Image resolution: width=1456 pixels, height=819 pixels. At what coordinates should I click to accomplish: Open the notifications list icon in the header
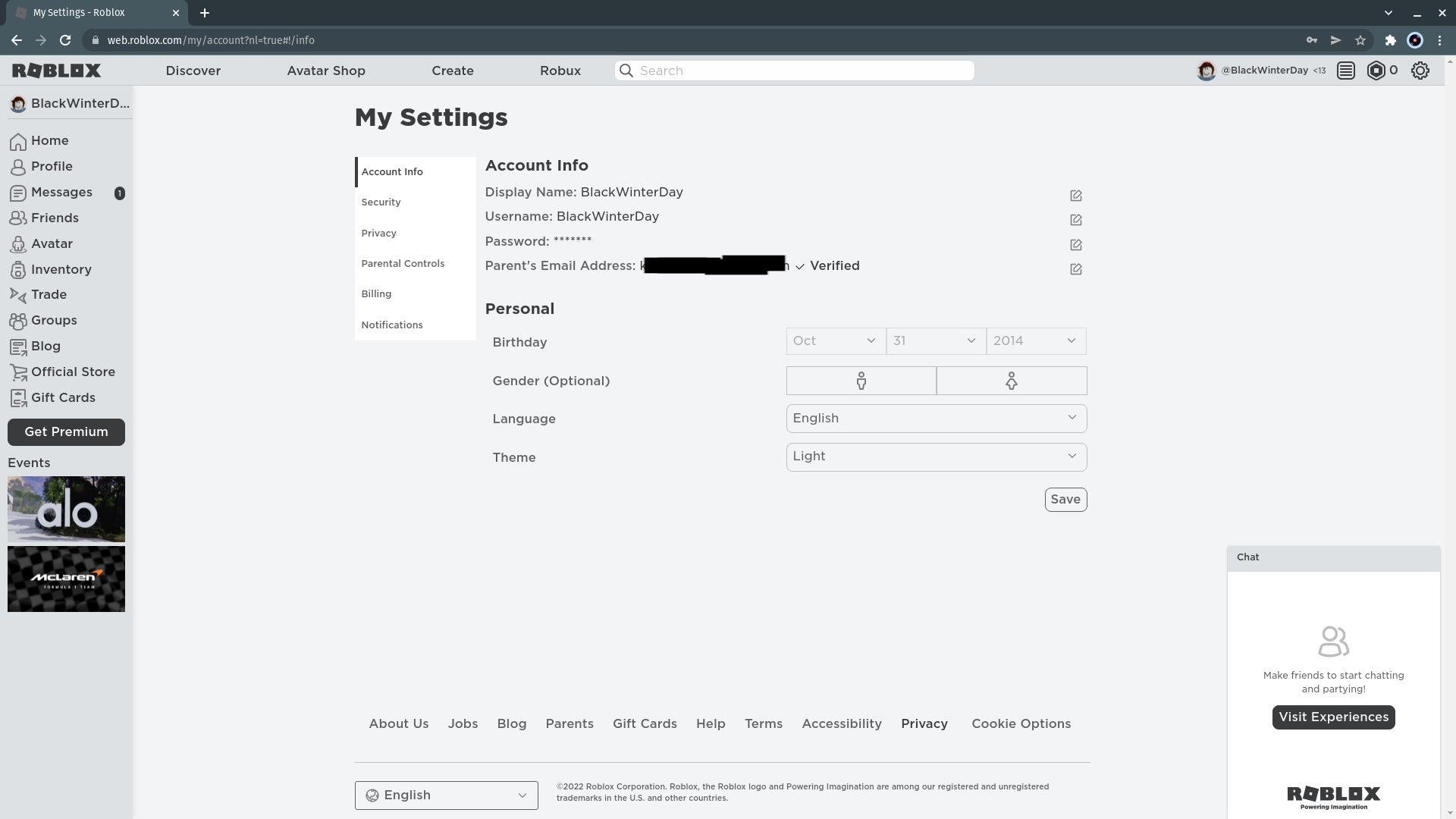click(1346, 71)
